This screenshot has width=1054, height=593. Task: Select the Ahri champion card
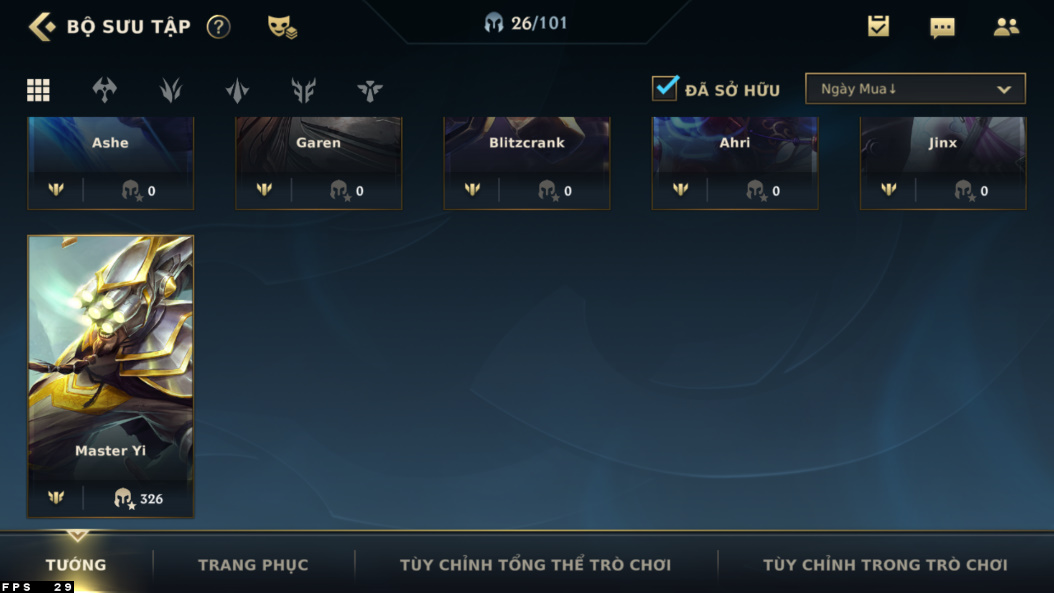(735, 163)
